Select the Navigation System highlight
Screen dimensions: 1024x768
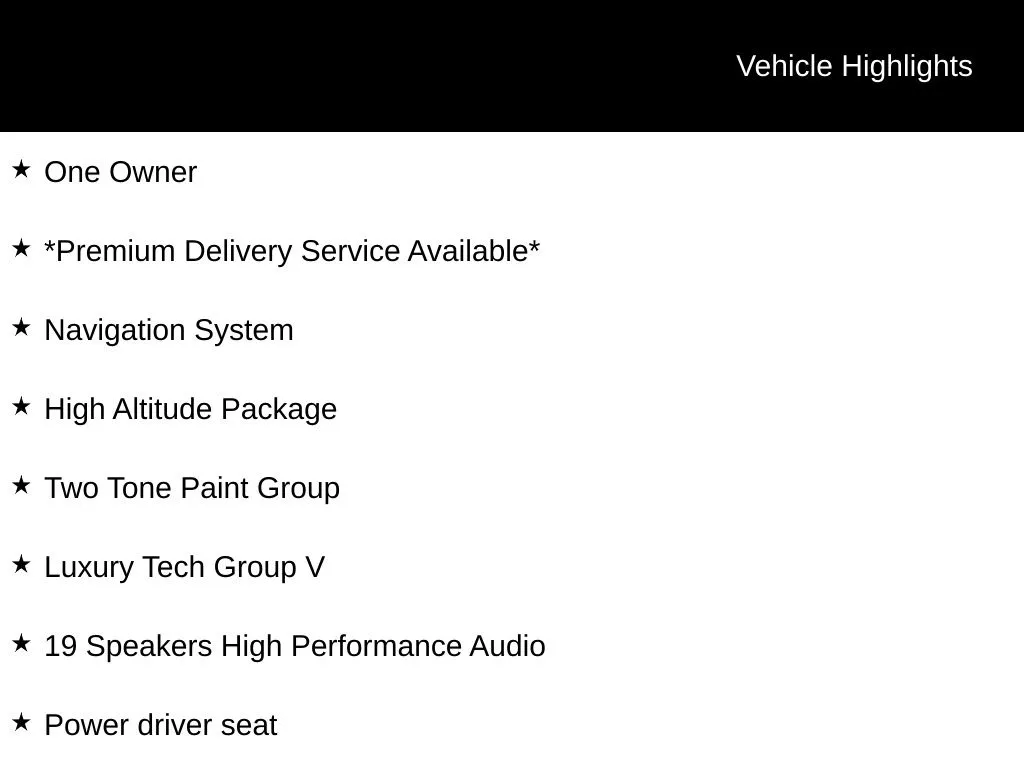(x=168, y=330)
